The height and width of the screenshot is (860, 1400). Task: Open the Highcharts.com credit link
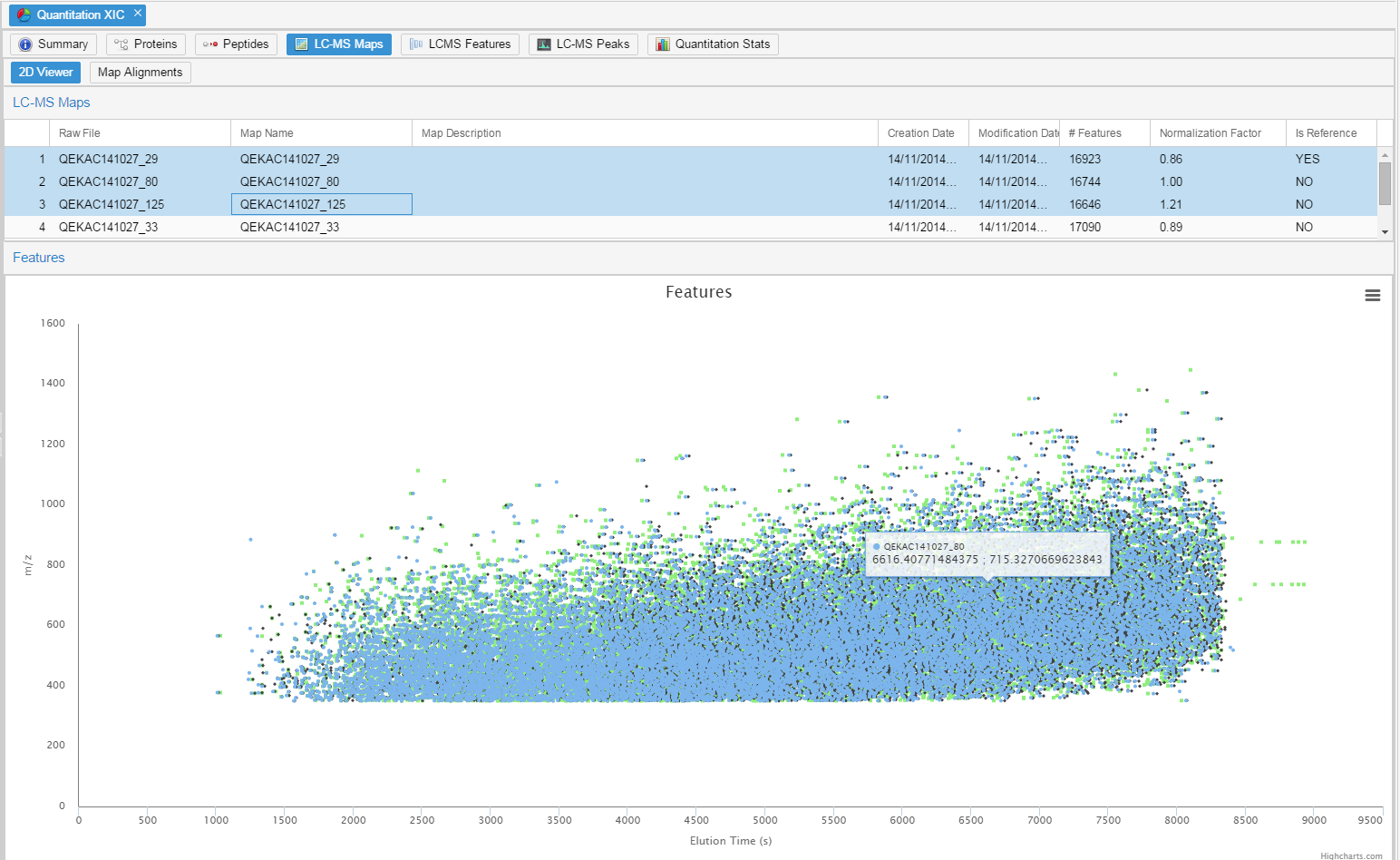[x=1350, y=855]
